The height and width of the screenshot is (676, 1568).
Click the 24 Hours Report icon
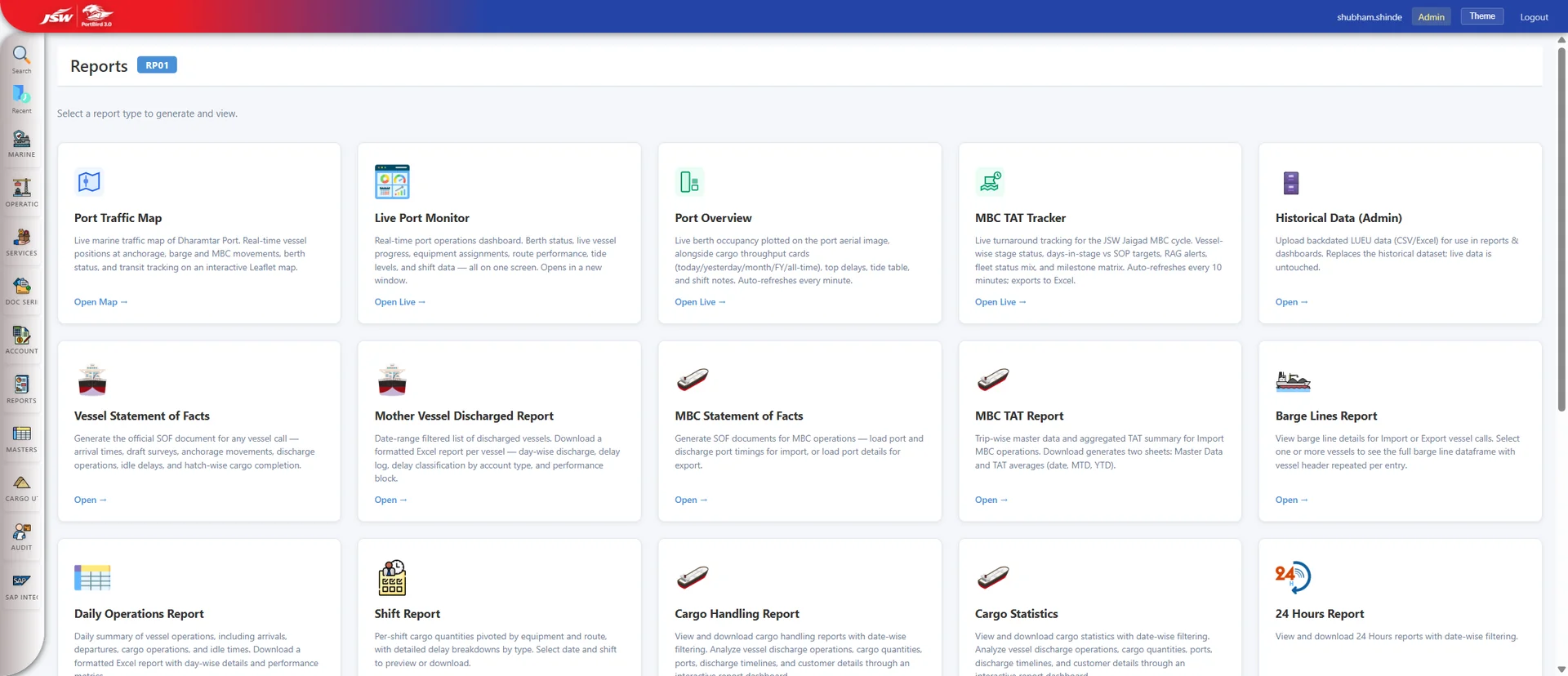1293,577
